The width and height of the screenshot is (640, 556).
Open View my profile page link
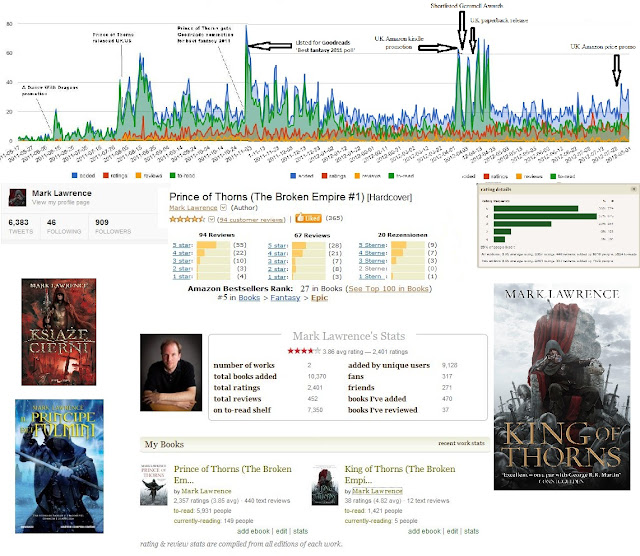coord(61,202)
